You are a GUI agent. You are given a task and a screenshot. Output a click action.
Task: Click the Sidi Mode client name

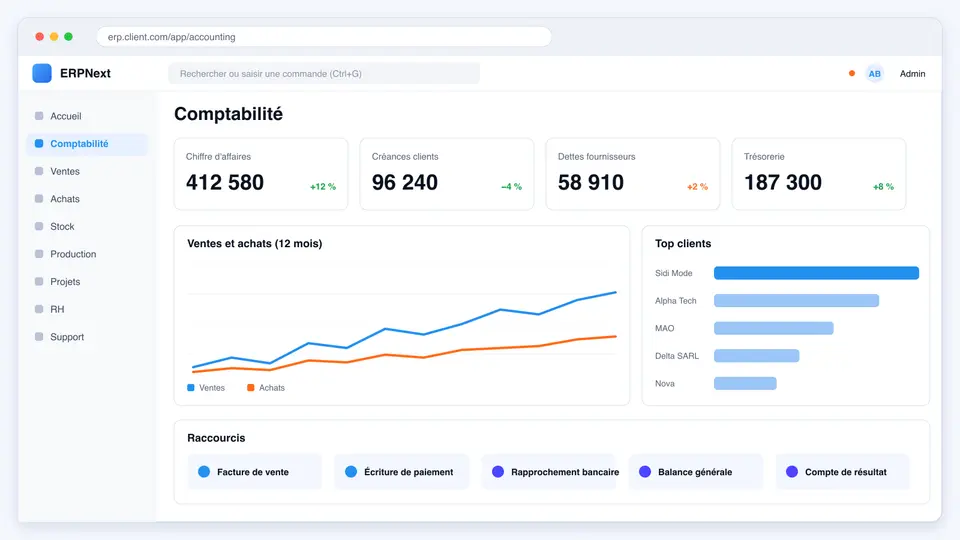point(673,273)
